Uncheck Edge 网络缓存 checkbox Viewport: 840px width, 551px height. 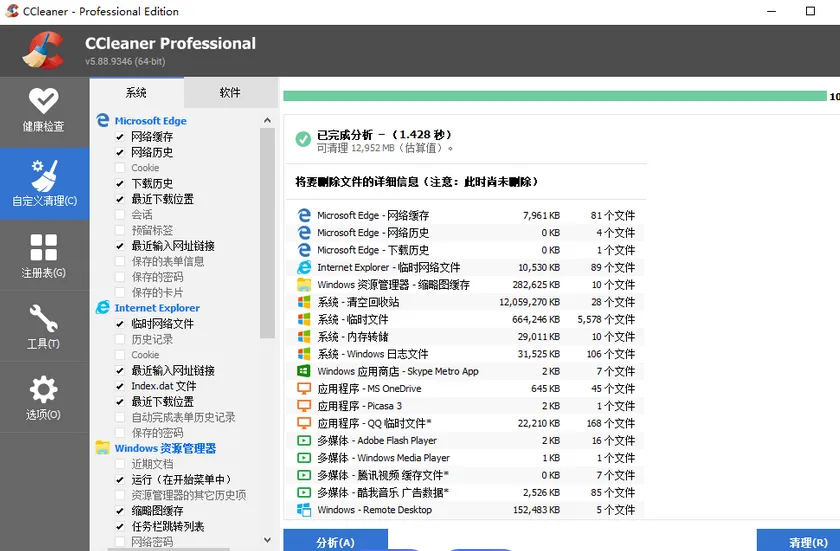pos(120,137)
